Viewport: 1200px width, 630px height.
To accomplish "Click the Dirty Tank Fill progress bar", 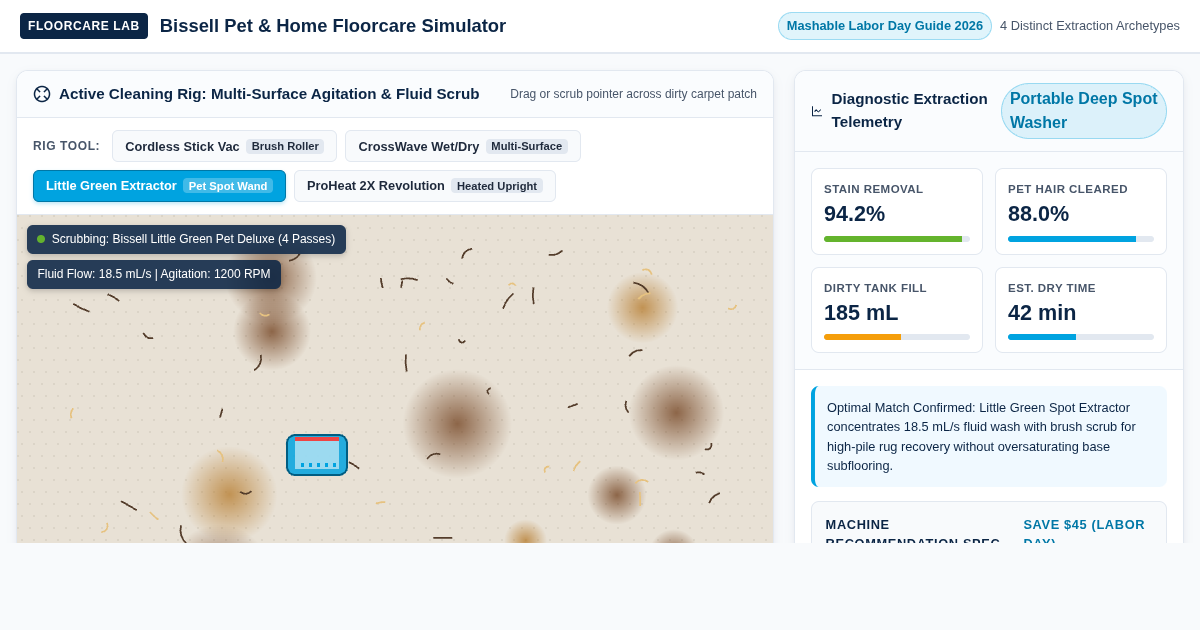I will [x=897, y=337].
